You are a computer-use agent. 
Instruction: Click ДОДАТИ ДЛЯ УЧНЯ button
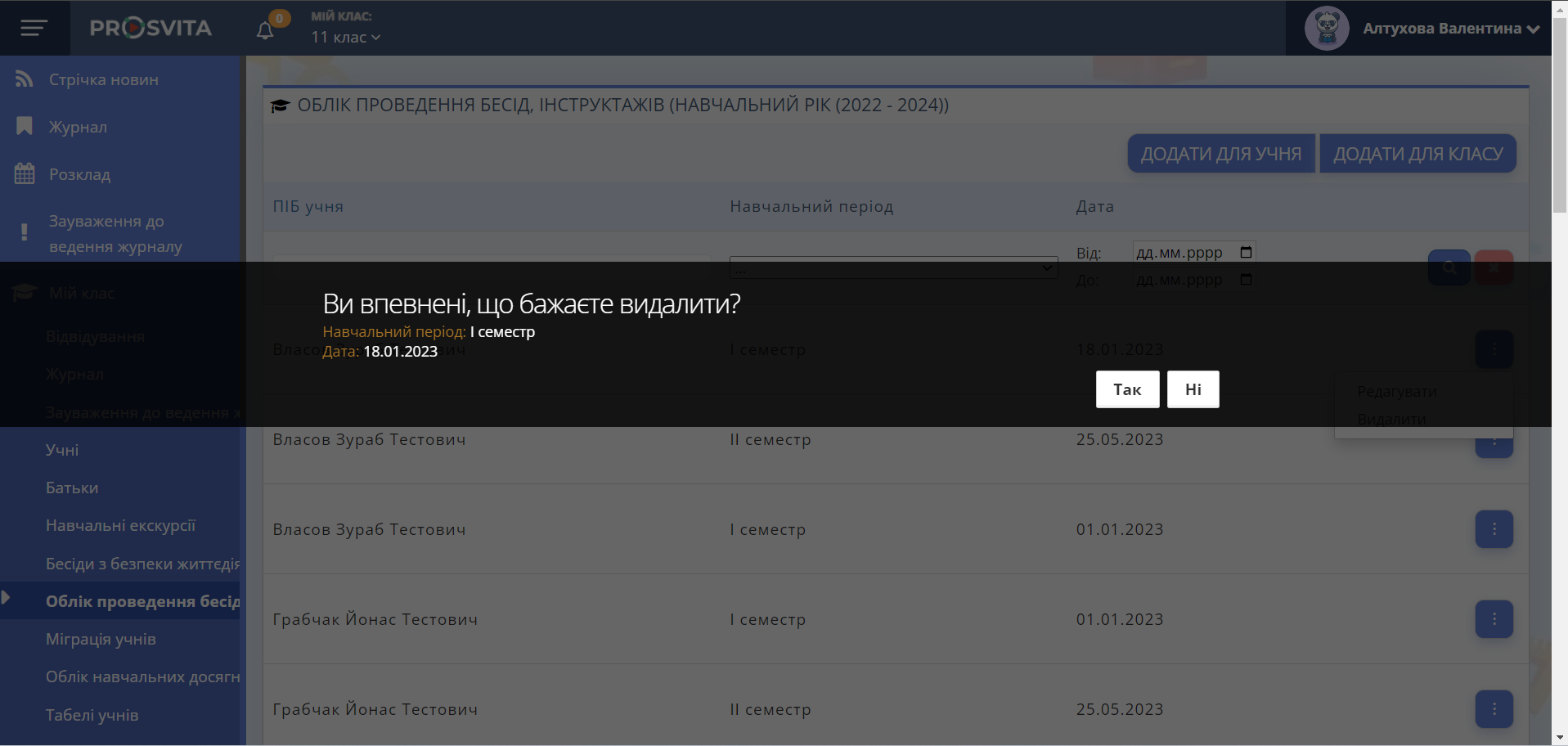coord(1220,154)
